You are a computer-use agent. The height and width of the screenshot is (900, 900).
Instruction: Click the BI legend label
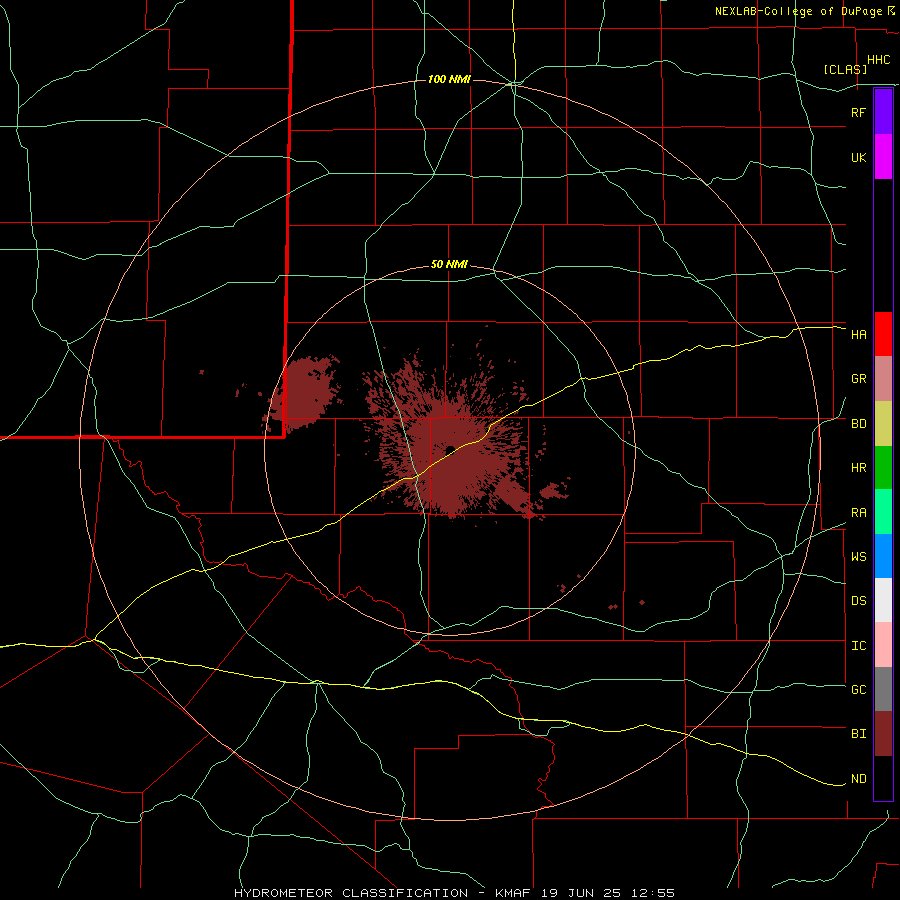coord(858,734)
